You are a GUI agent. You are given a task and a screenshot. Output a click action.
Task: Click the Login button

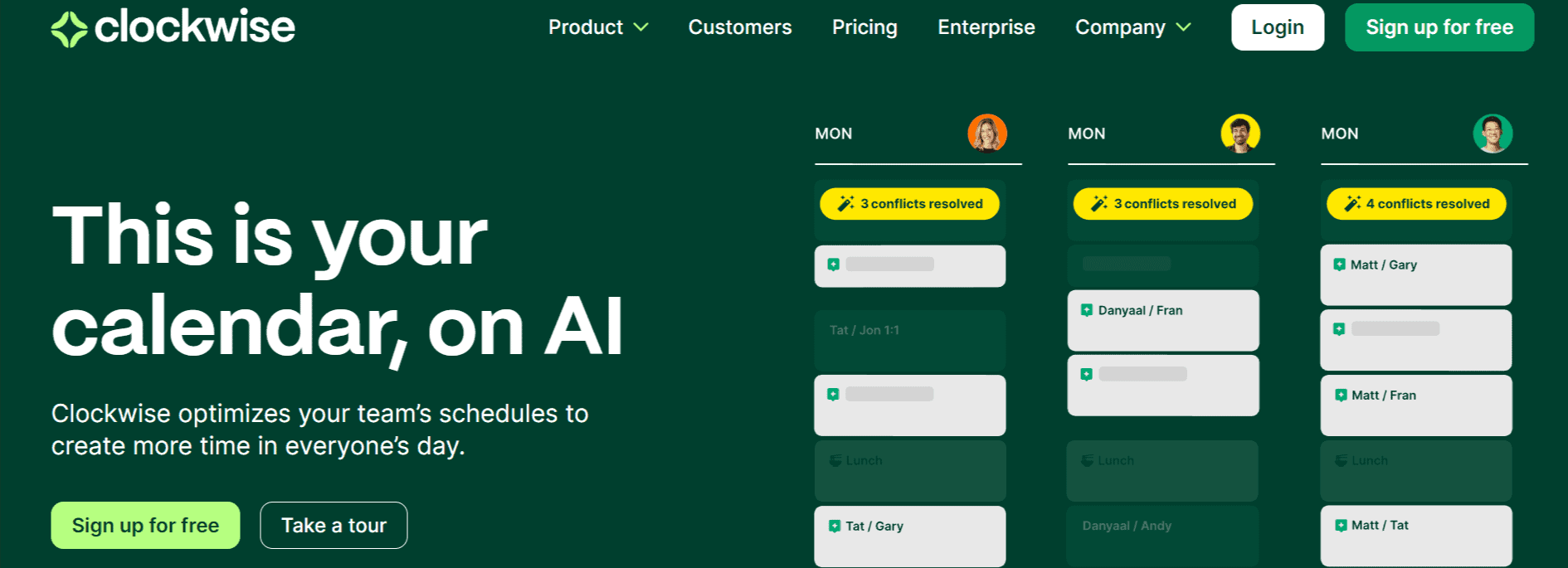[x=1278, y=27]
